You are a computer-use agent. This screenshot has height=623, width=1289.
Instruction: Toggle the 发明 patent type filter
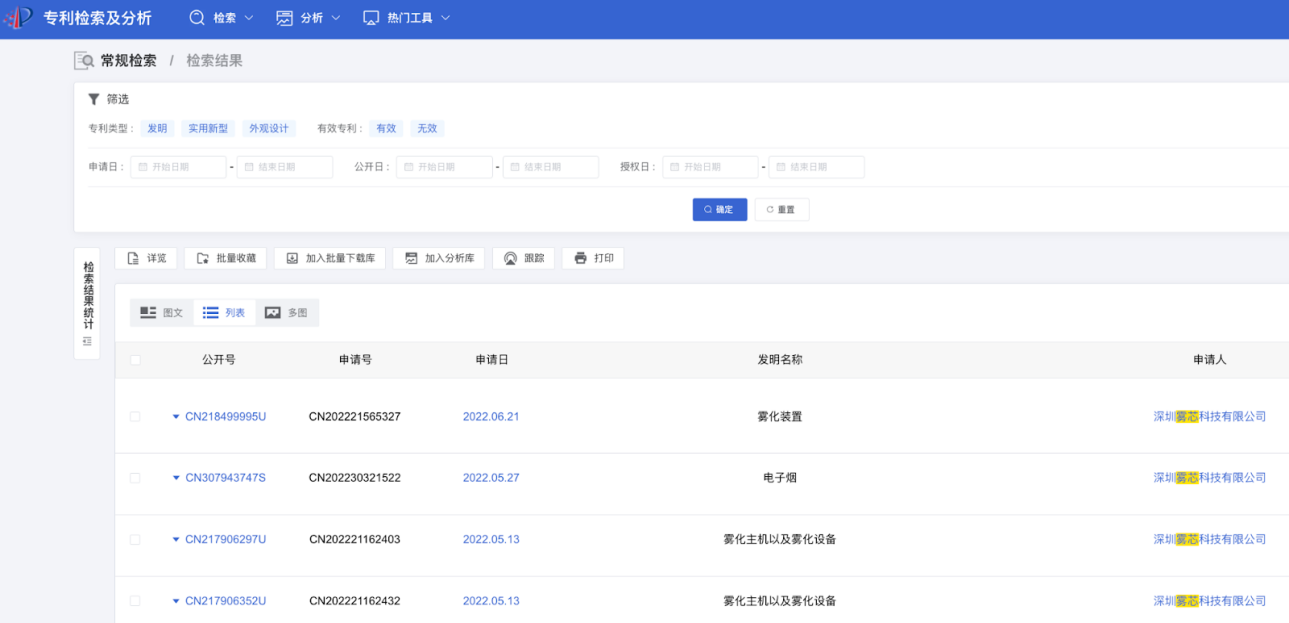[x=157, y=128]
